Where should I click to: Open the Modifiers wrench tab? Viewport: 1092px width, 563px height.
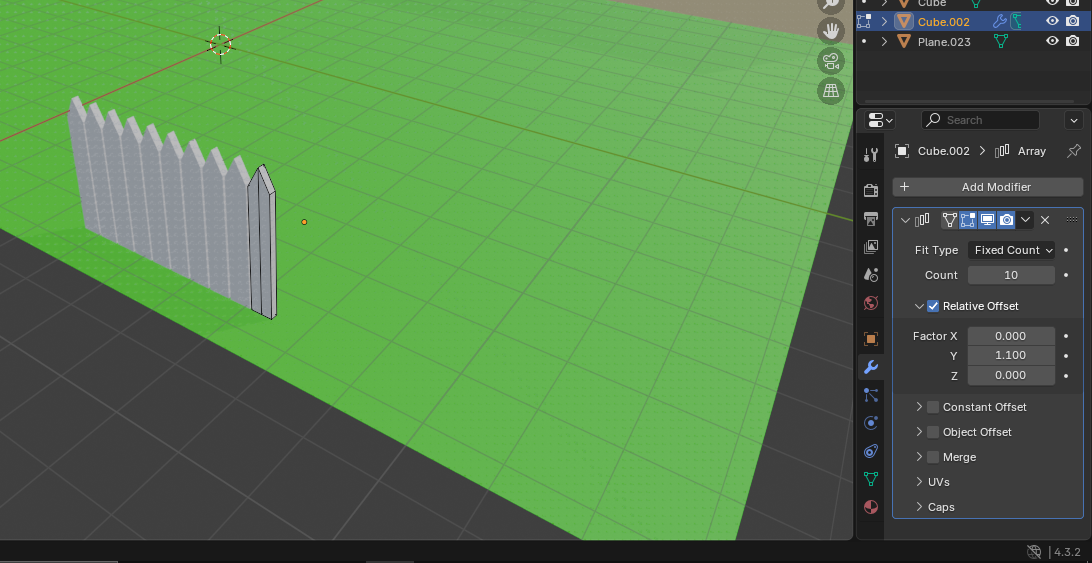tap(871, 367)
